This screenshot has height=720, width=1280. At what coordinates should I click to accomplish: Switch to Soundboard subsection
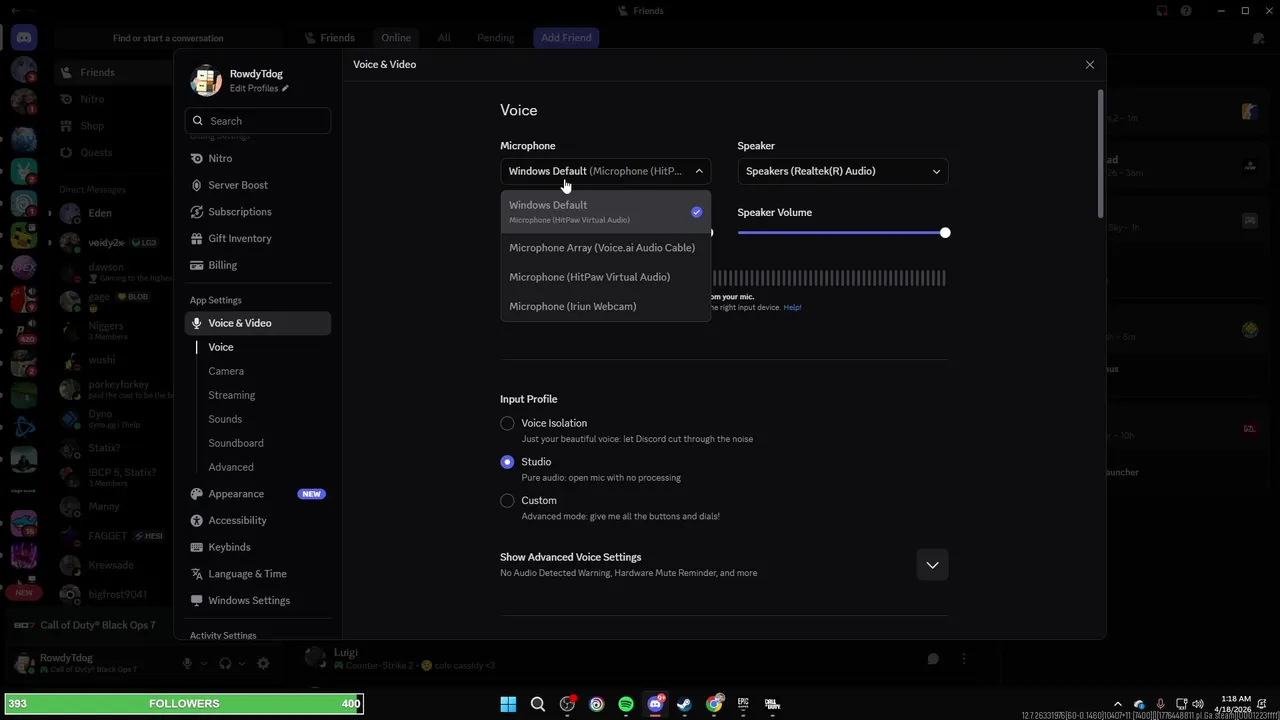[x=236, y=443]
